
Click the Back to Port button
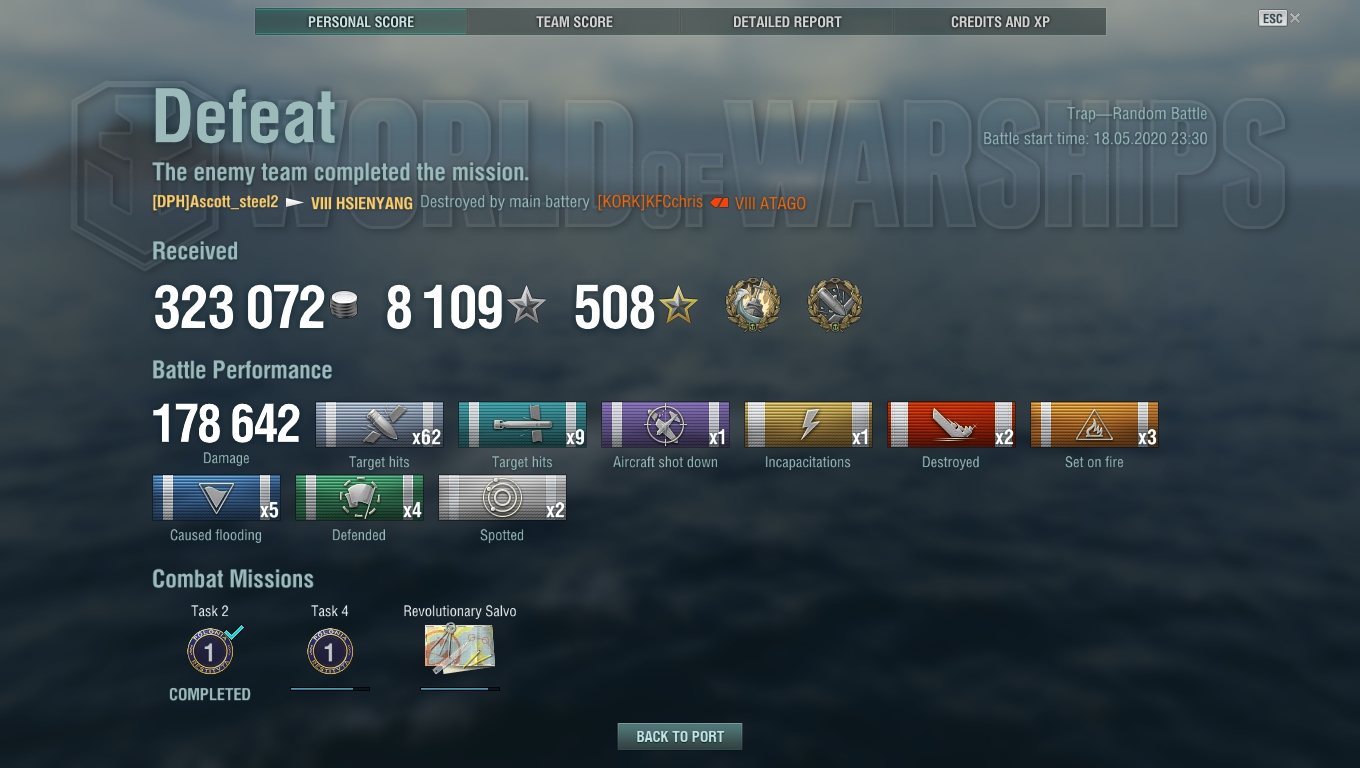pos(680,736)
